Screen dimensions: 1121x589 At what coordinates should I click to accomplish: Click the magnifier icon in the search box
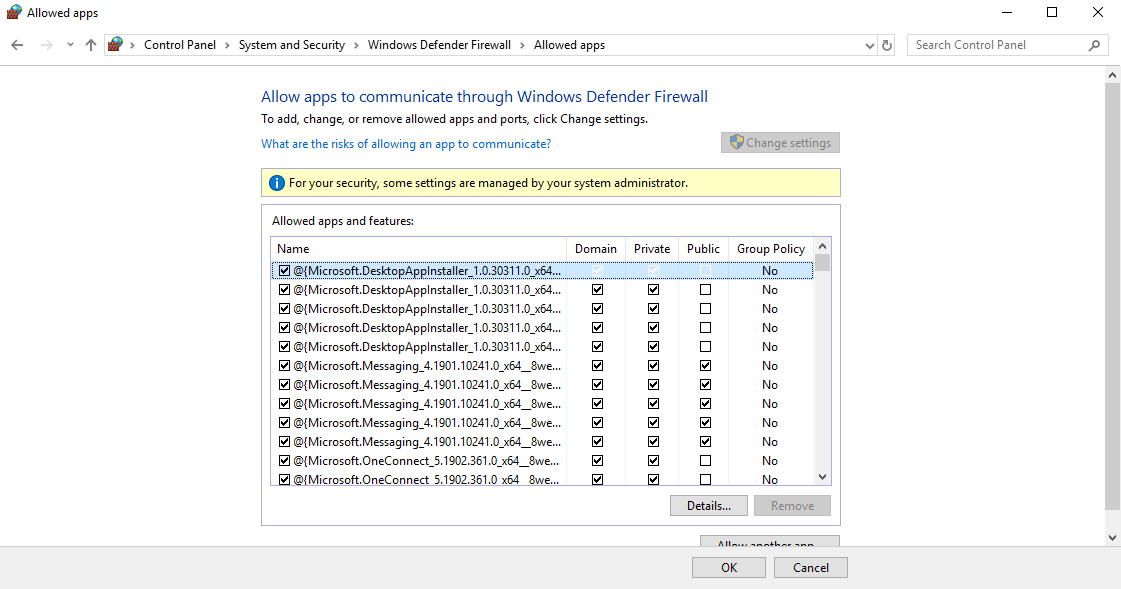(1094, 45)
